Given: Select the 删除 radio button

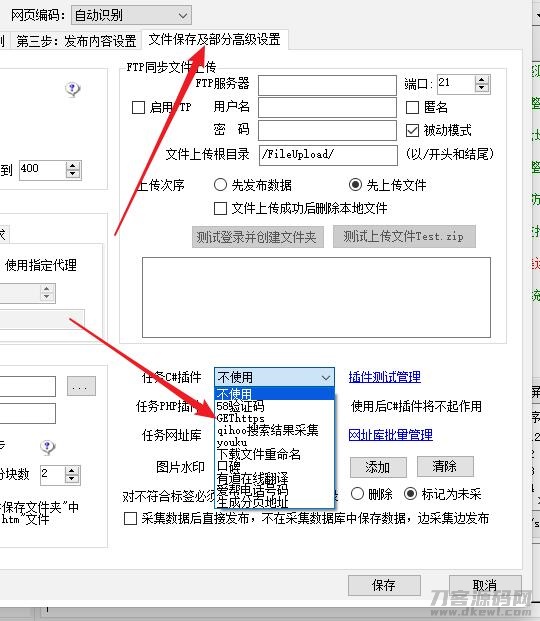Looking at the screenshot, I should click(357, 494).
